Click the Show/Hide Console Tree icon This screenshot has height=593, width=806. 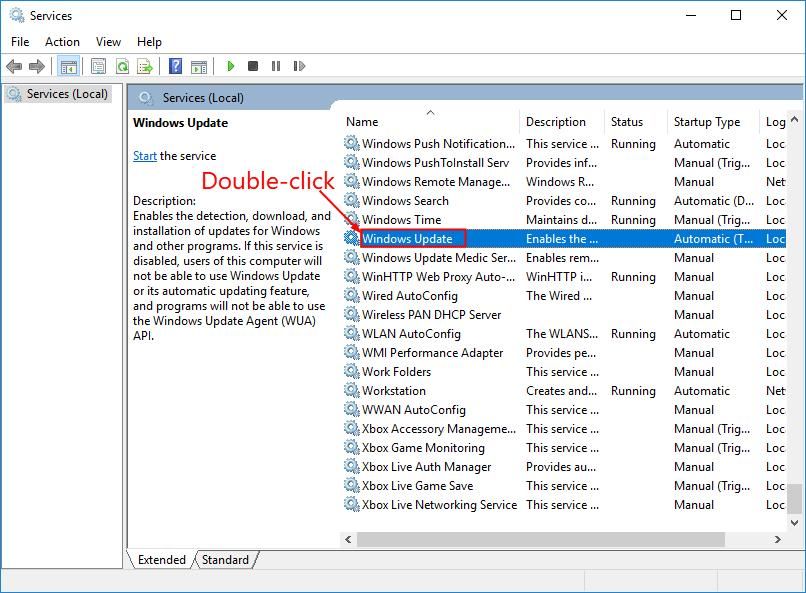pos(69,66)
